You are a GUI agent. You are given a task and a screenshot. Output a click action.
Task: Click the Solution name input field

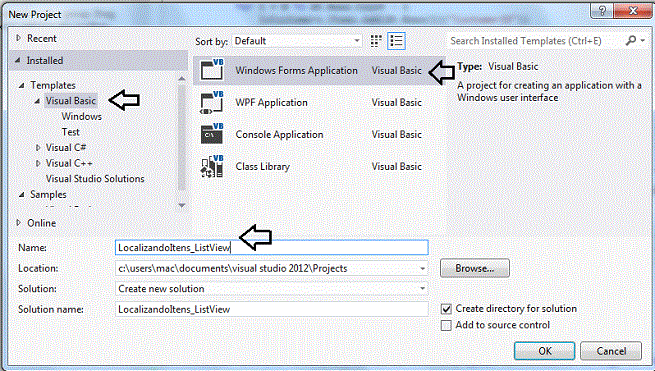[x=272, y=309]
